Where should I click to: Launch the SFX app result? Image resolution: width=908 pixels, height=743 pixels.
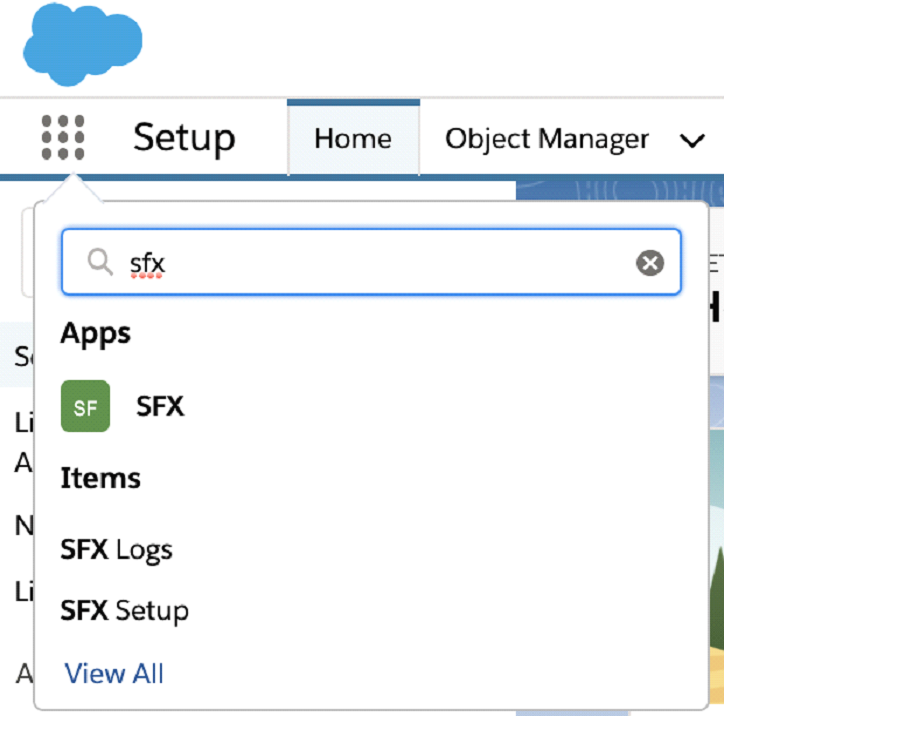pos(160,406)
